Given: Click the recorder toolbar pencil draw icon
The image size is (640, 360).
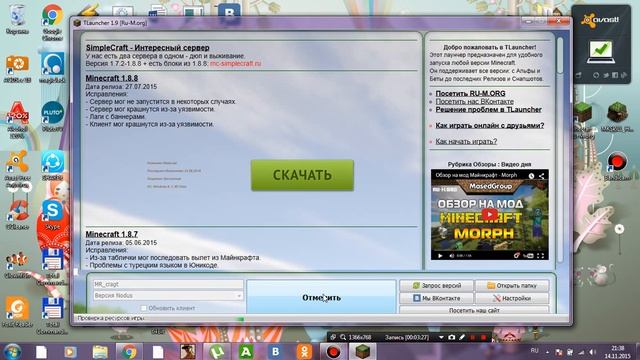Looking at the screenshot, I should (x=462, y=337).
